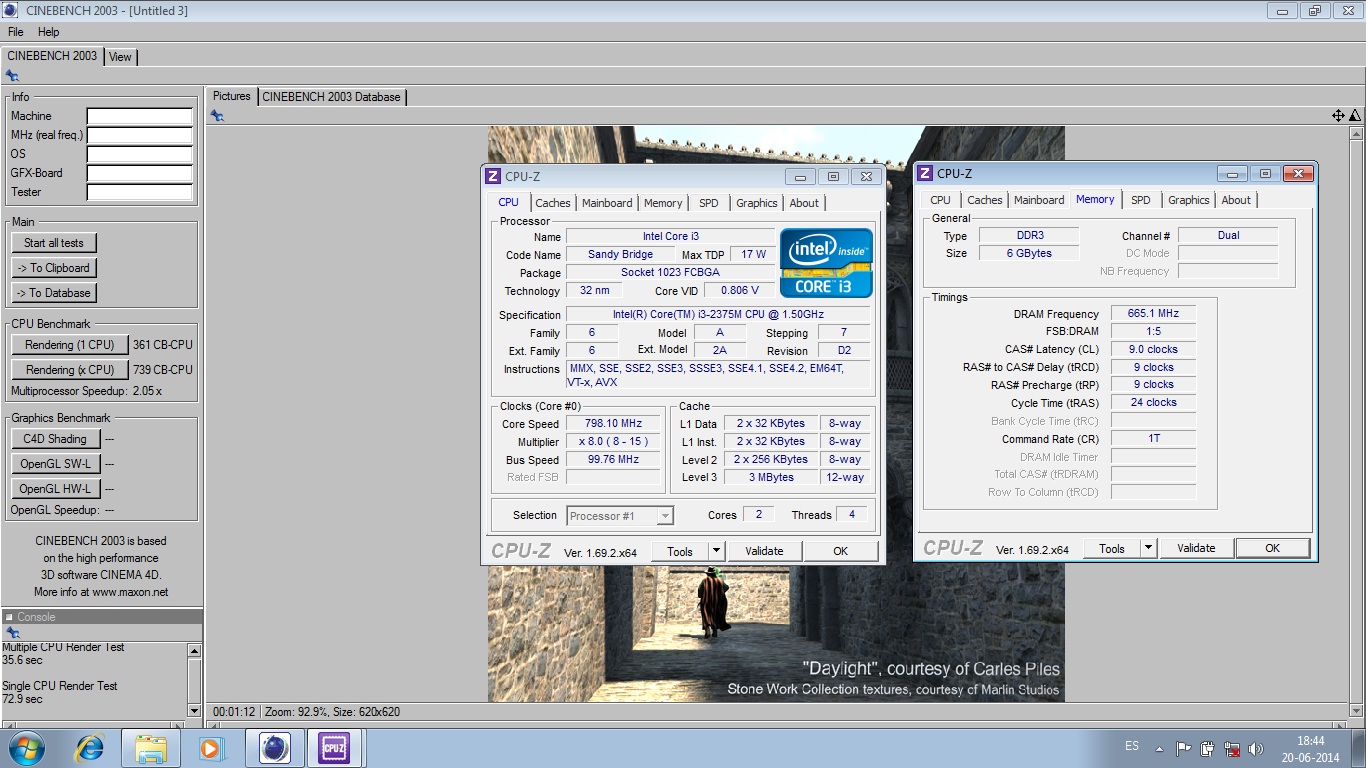Open the ES language indicator
The height and width of the screenshot is (768, 1366).
pyautogui.click(x=1132, y=746)
